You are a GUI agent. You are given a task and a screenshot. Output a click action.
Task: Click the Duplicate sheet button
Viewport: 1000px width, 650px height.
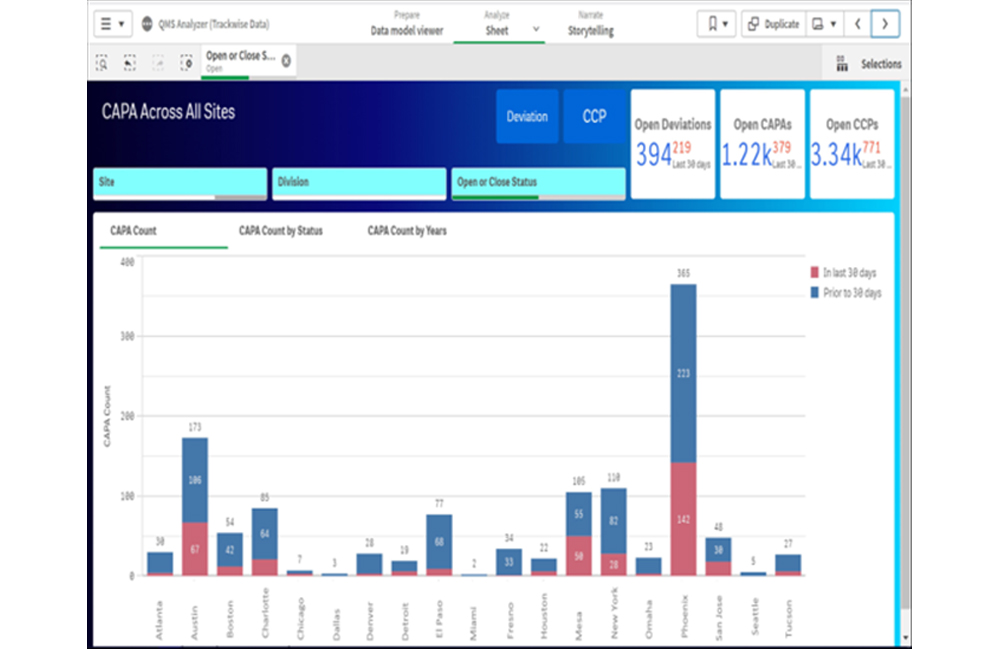[x=772, y=24]
